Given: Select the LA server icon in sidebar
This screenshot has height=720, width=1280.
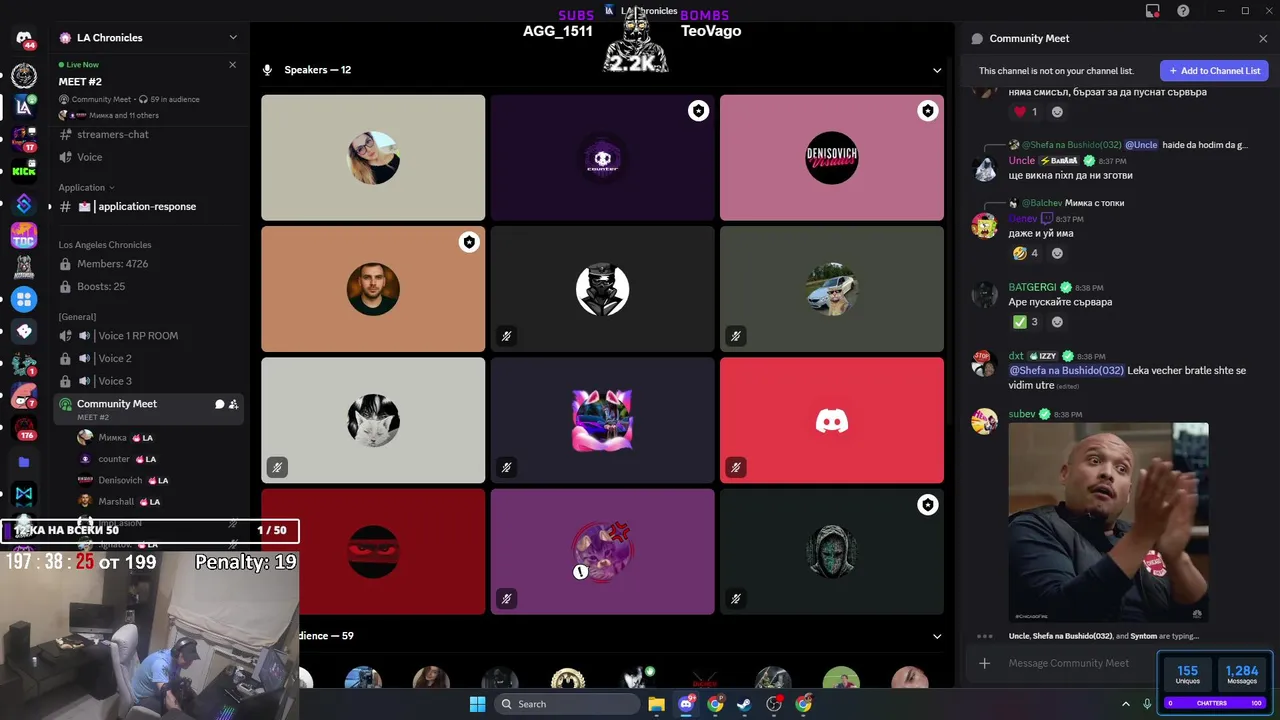Looking at the screenshot, I should coord(24,106).
